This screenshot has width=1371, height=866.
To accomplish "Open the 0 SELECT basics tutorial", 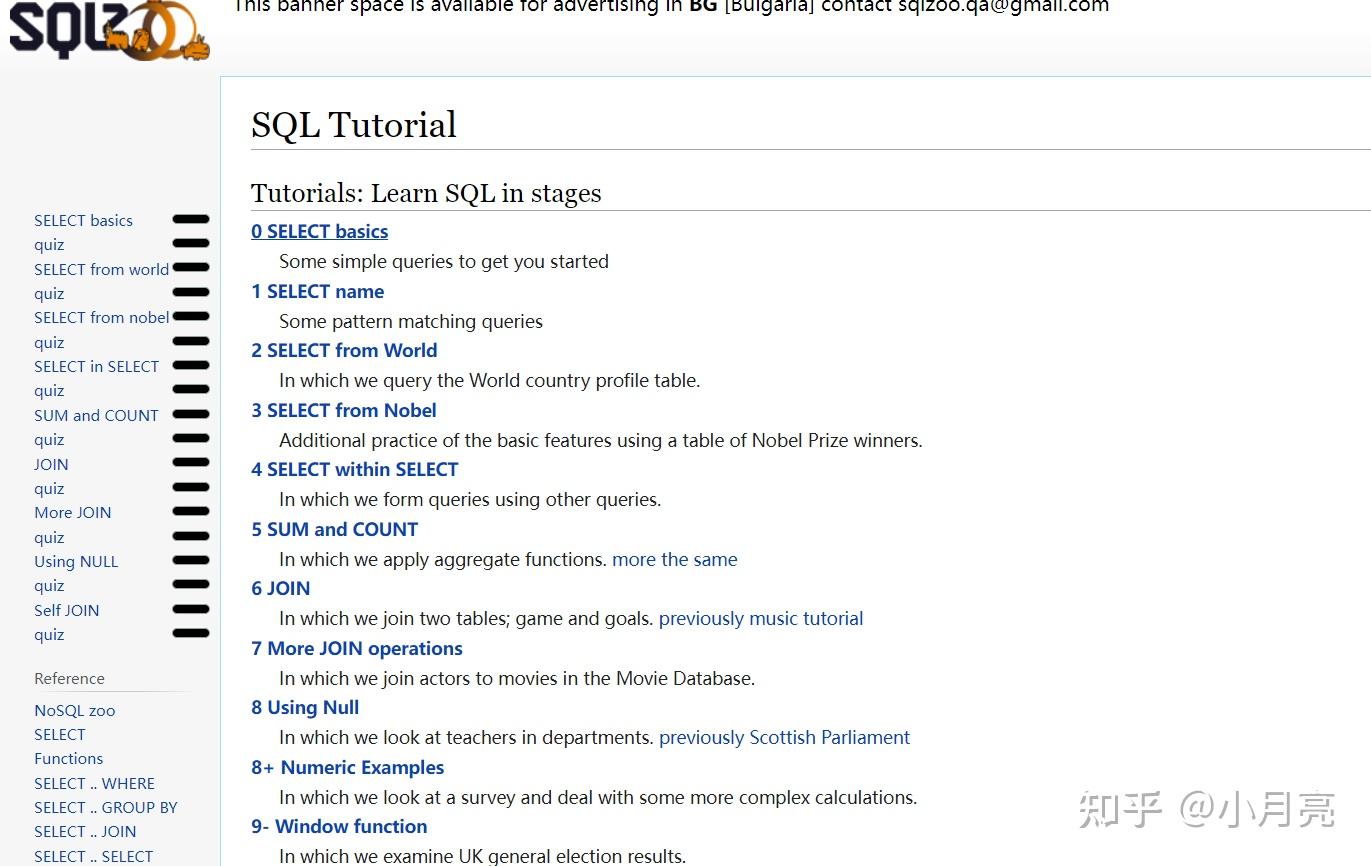I will click(x=319, y=232).
